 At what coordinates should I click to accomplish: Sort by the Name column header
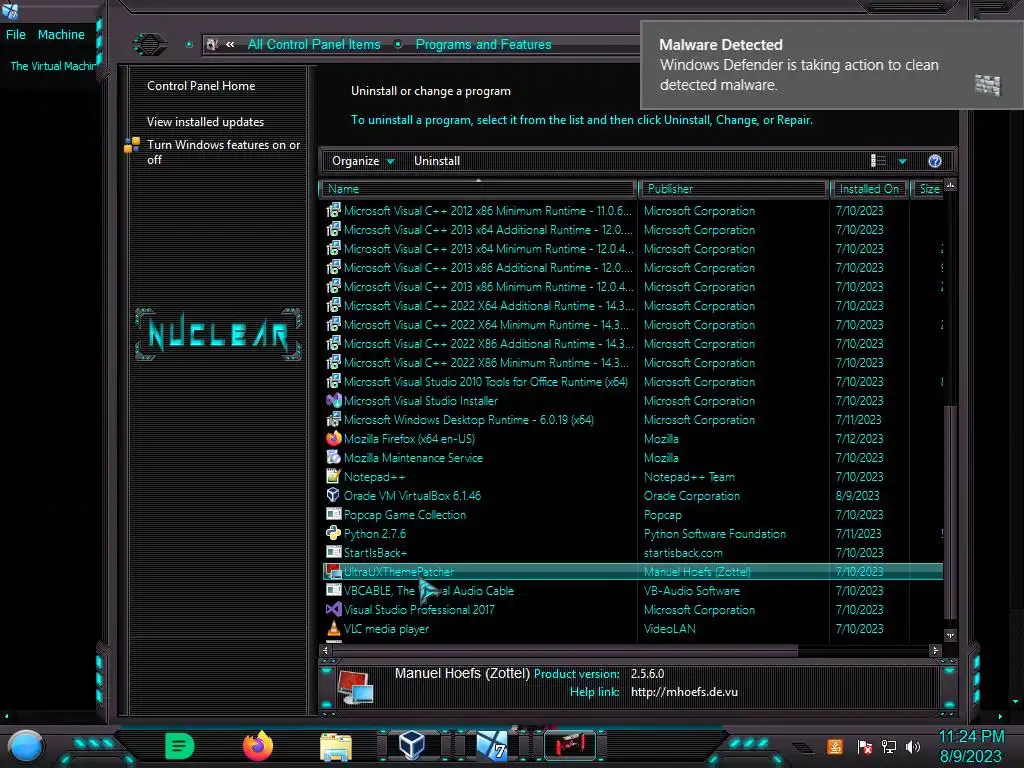pos(478,189)
